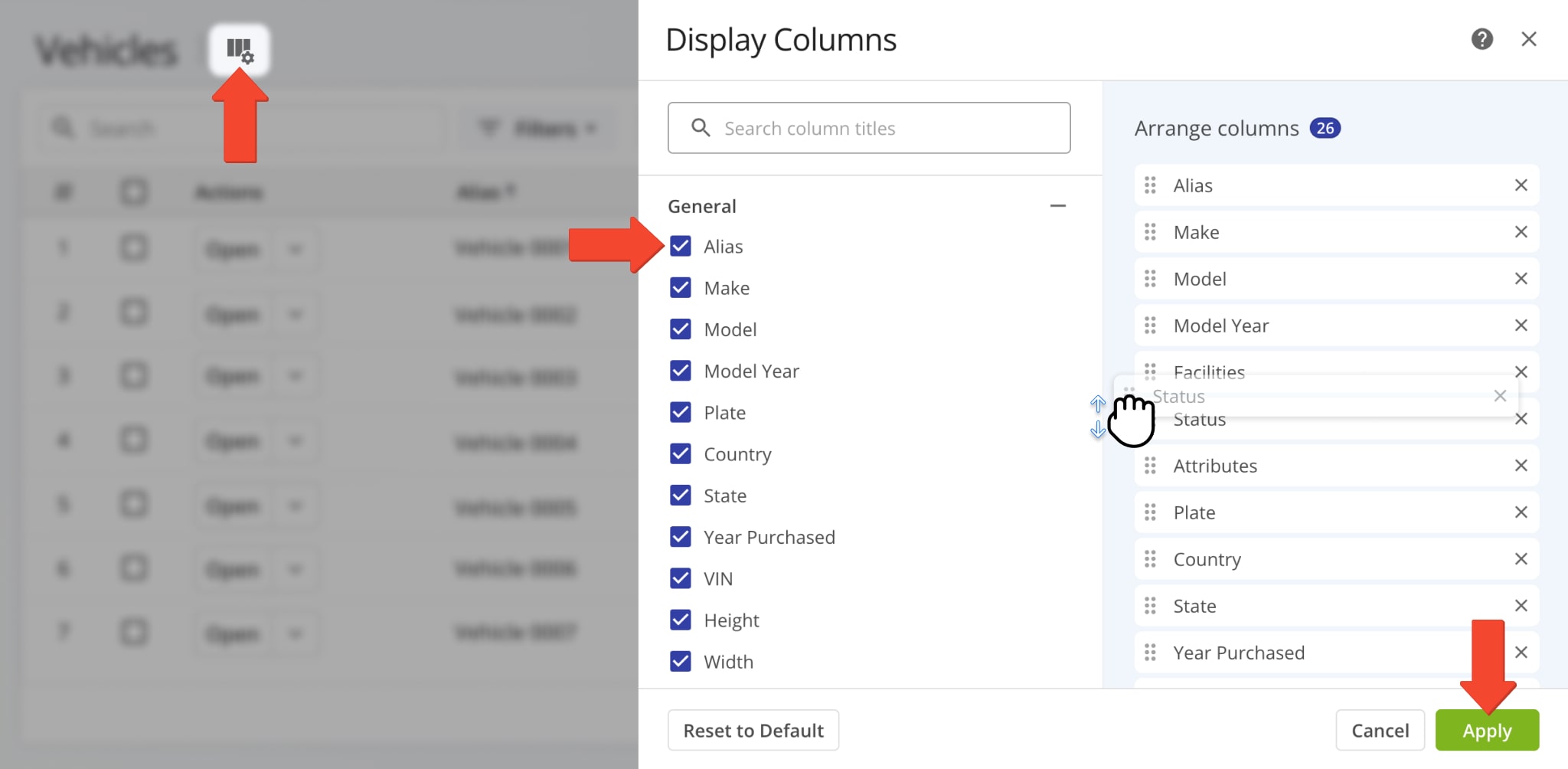Grab the drag handle for Alias column
Image resolution: width=1568 pixels, height=769 pixels.
tap(1150, 185)
